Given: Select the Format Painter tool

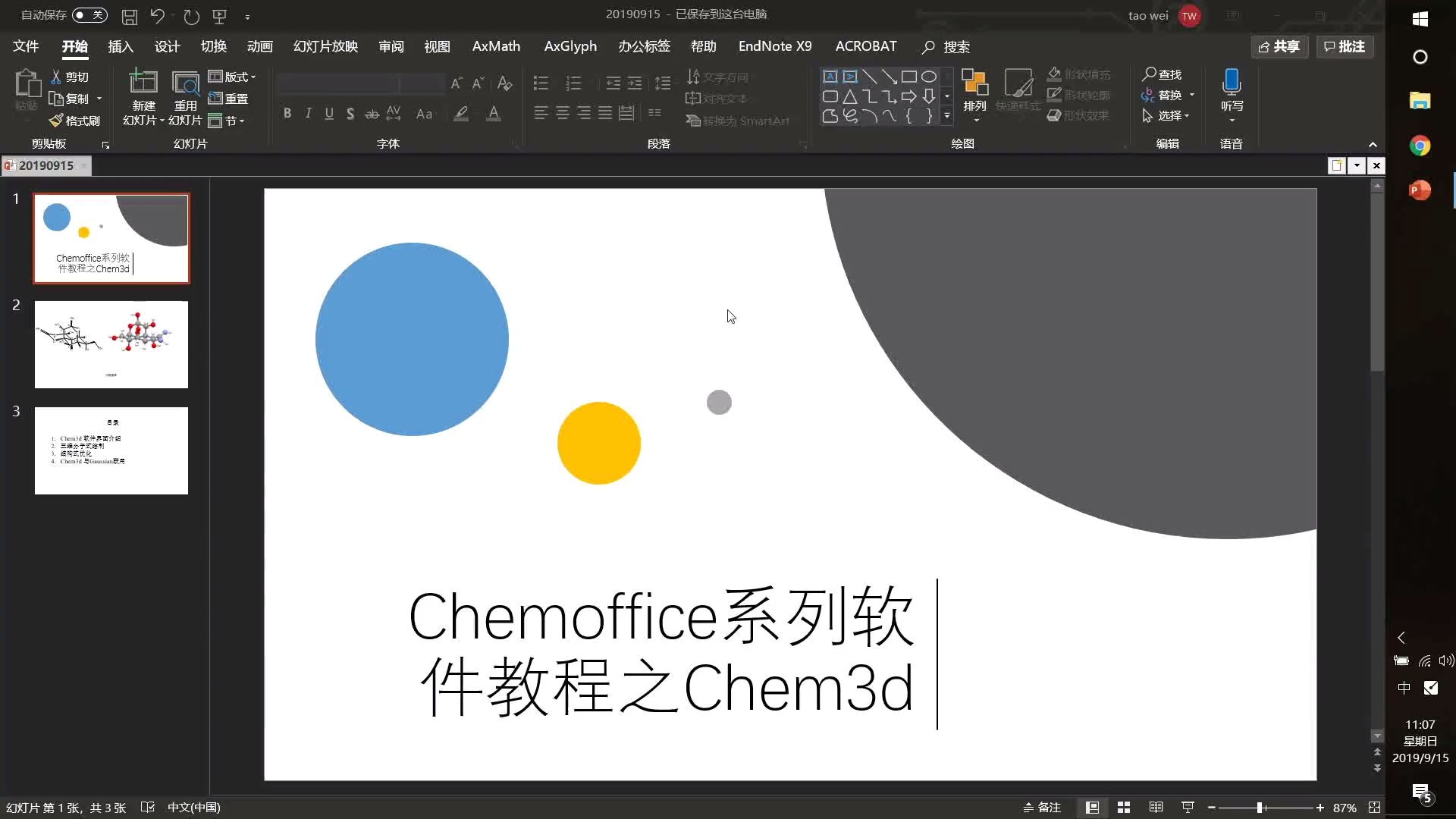Looking at the screenshot, I should click(73, 120).
